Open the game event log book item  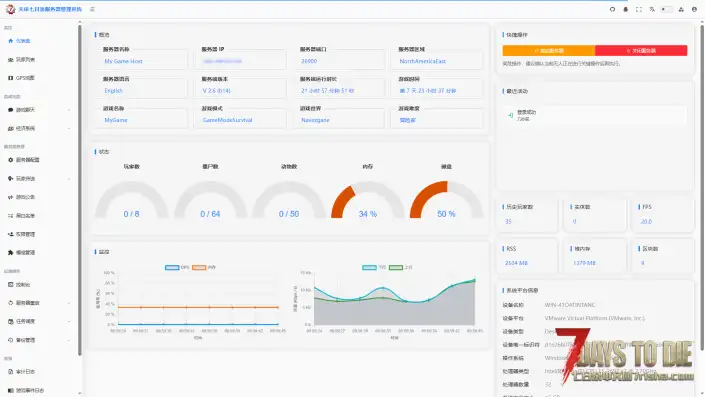(x=26, y=390)
